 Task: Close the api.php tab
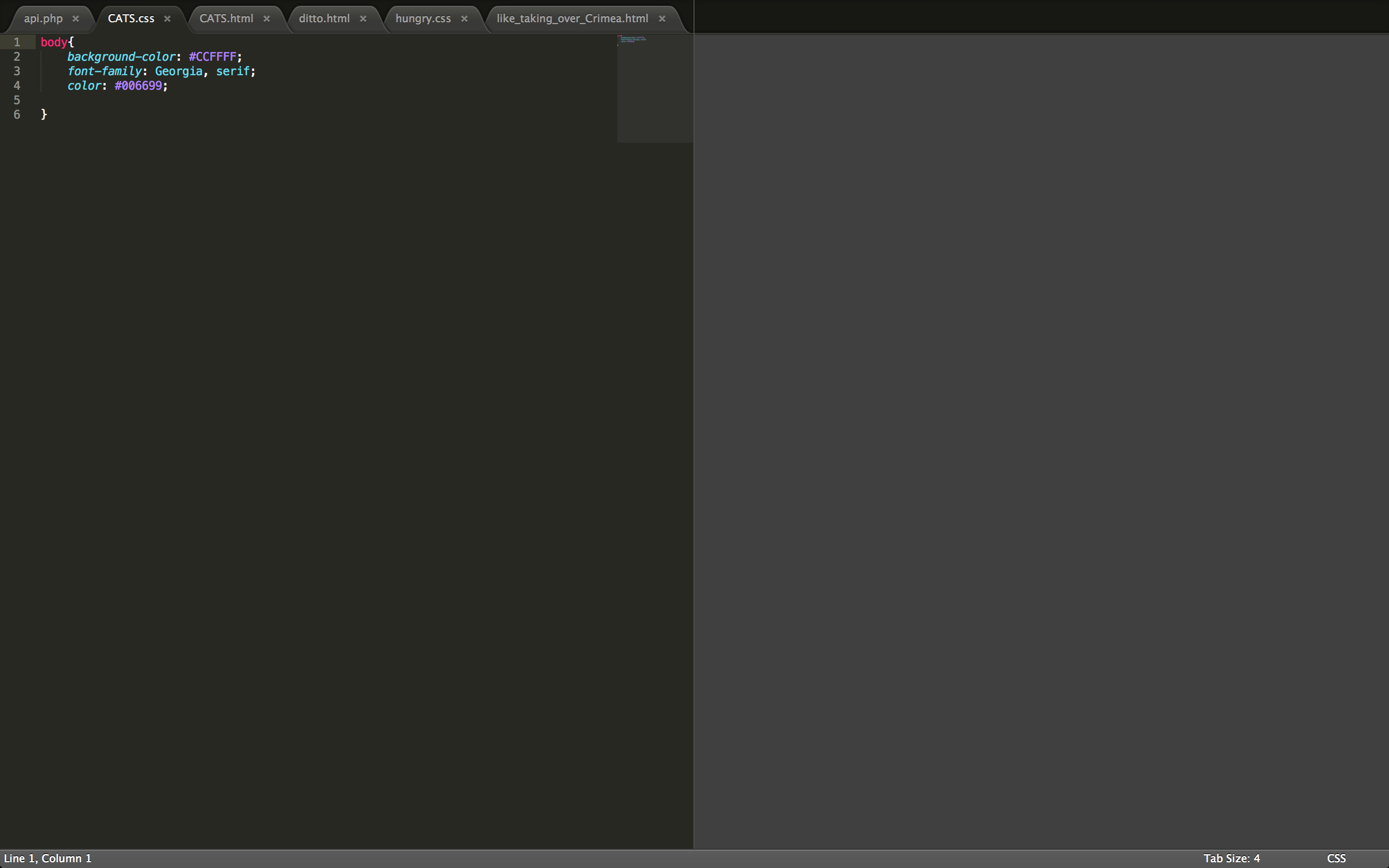[x=76, y=19]
